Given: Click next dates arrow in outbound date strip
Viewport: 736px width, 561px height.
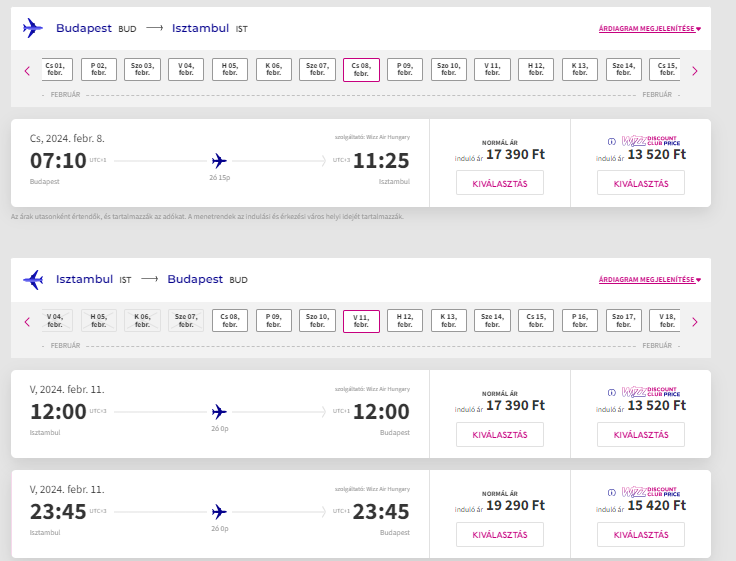Looking at the screenshot, I should pyautogui.click(x=695, y=71).
